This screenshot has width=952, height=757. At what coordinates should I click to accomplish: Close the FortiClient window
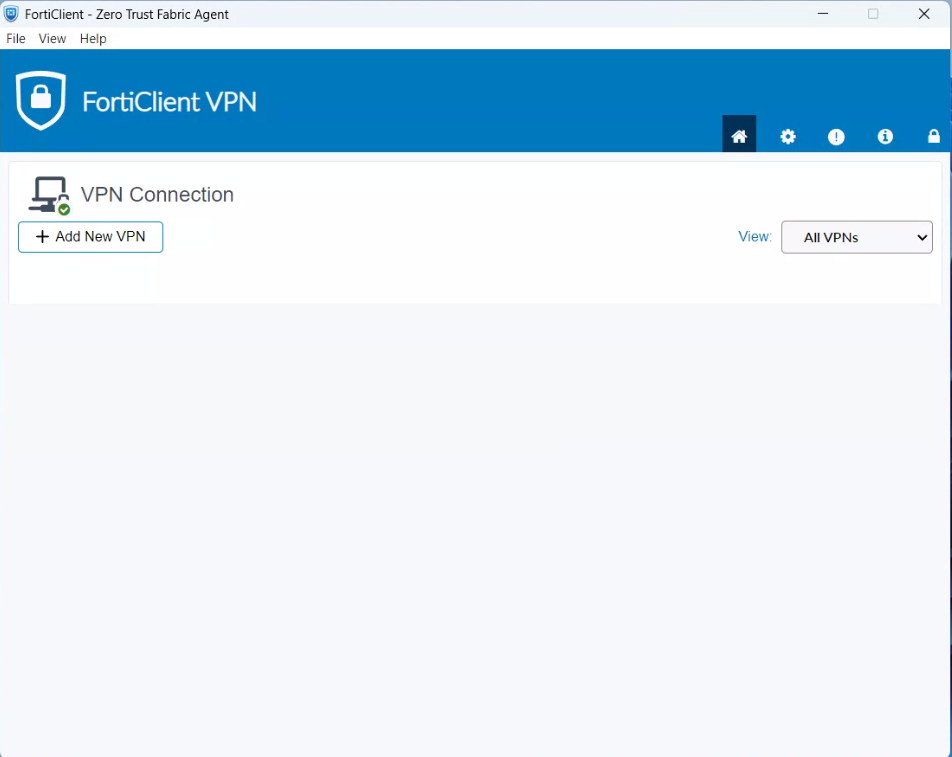tap(924, 13)
